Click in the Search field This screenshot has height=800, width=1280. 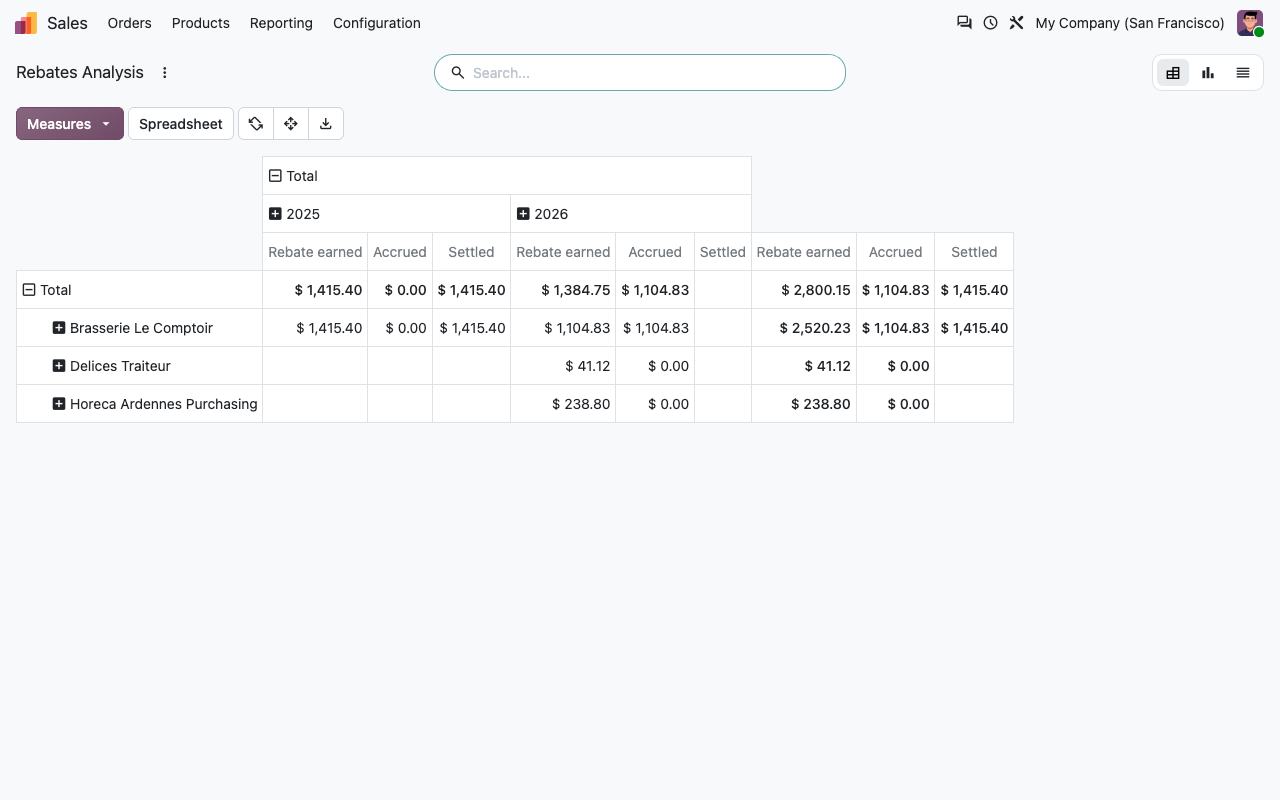coord(655,73)
